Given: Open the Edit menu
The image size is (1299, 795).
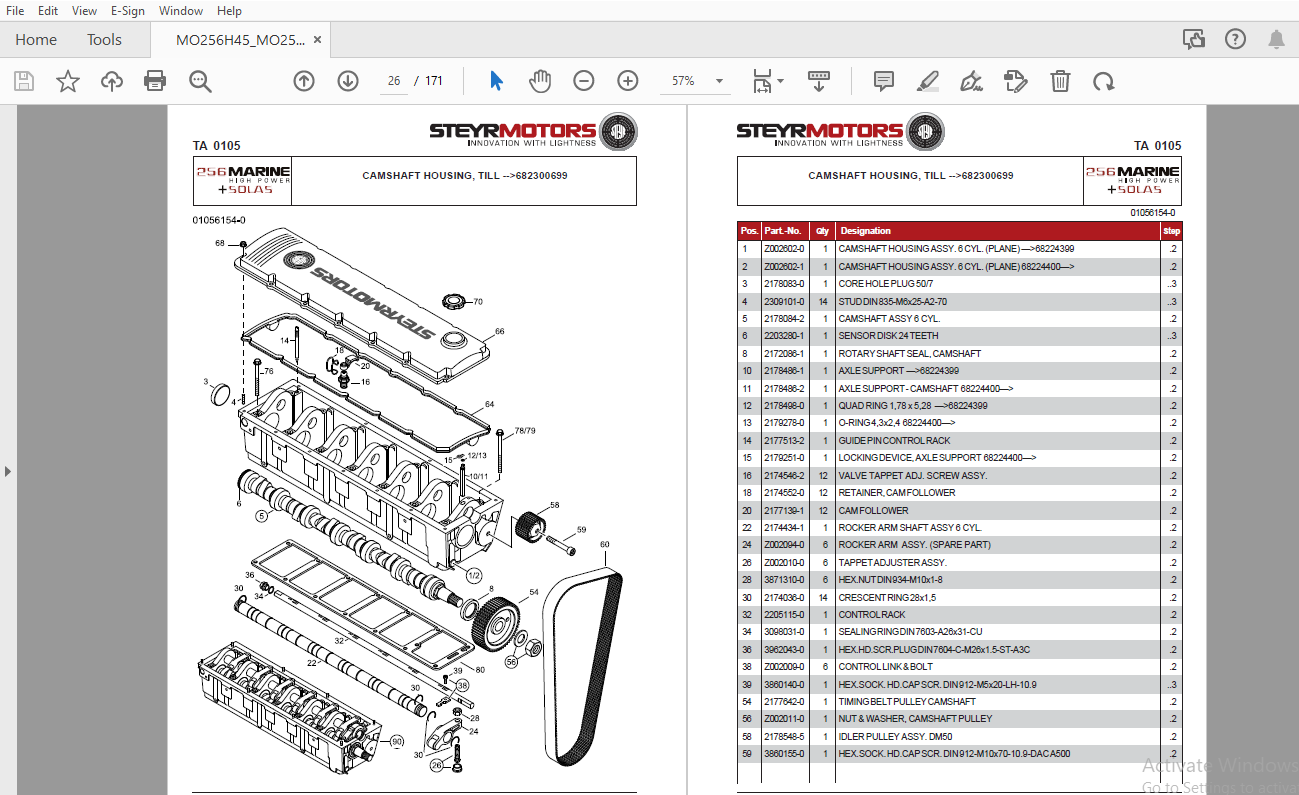Looking at the screenshot, I should click(x=47, y=11).
